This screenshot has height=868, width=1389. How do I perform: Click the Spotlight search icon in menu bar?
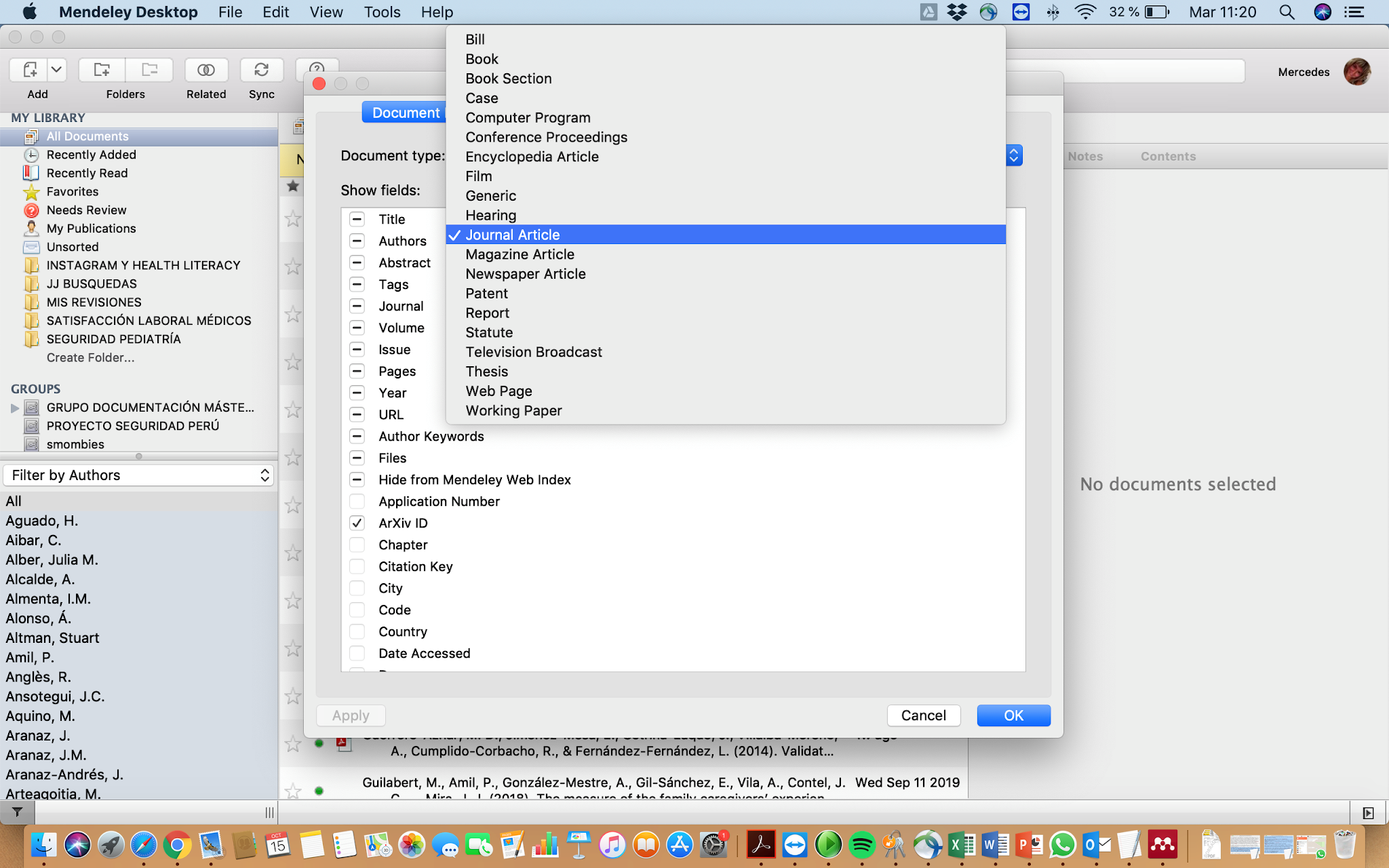pos(1287,12)
